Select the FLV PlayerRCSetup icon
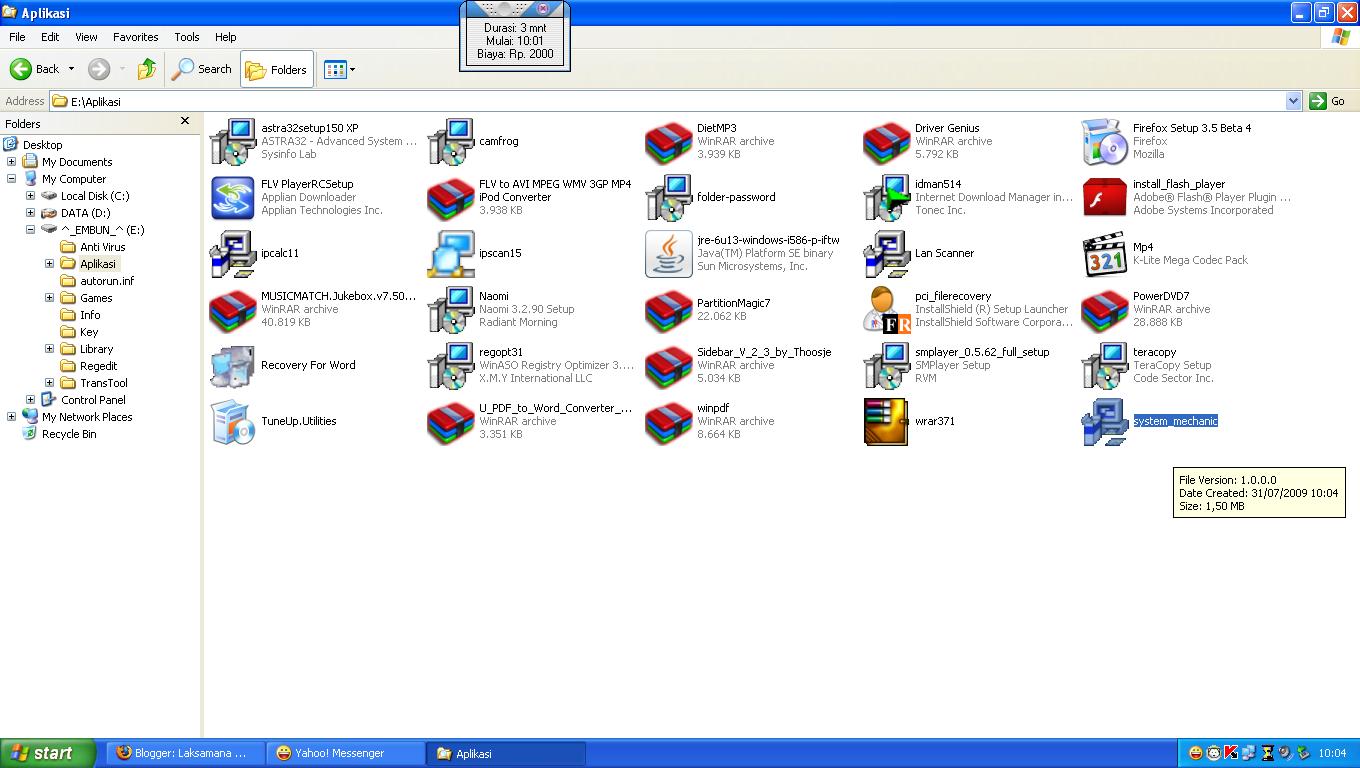Viewport: 1360px width, 768px height. point(233,197)
